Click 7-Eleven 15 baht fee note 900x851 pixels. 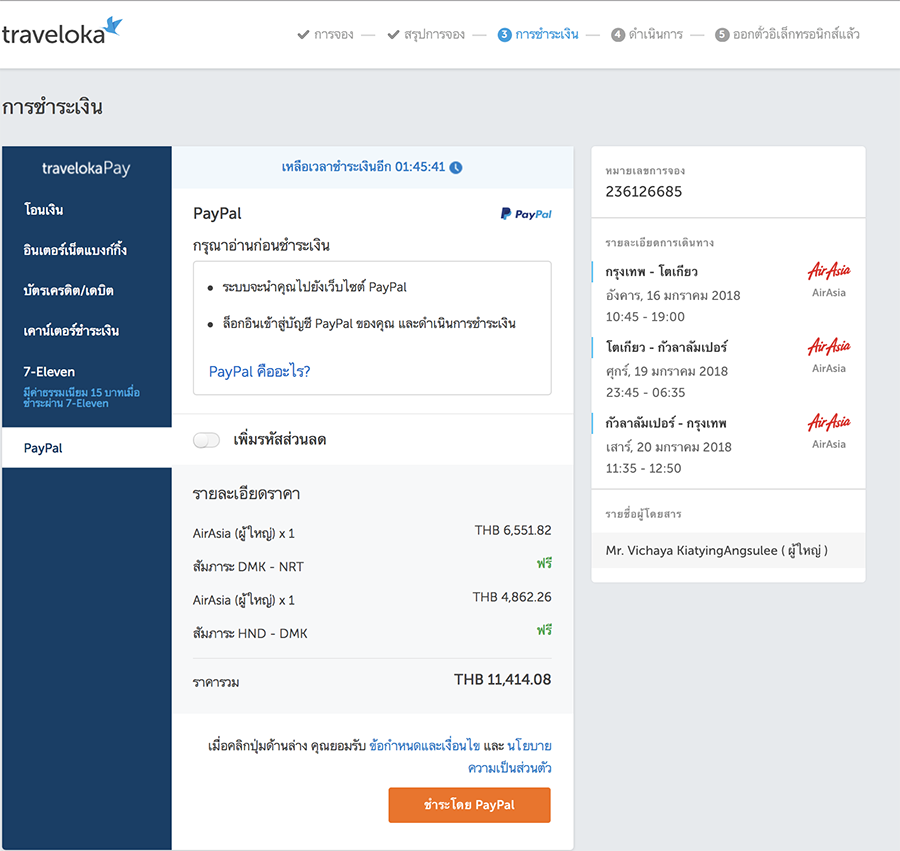(x=82, y=398)
